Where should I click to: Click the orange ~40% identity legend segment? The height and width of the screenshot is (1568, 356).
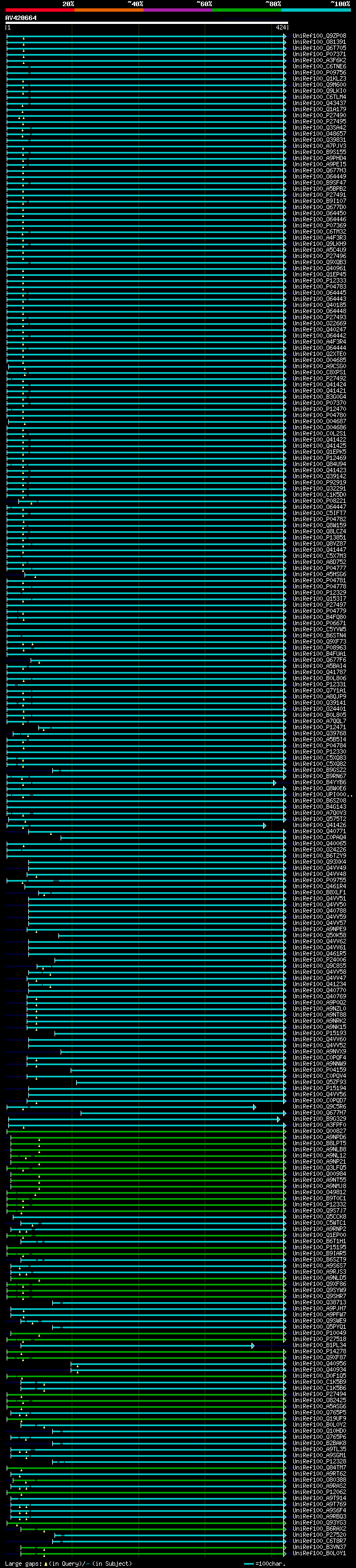click(x=109, y=11)
